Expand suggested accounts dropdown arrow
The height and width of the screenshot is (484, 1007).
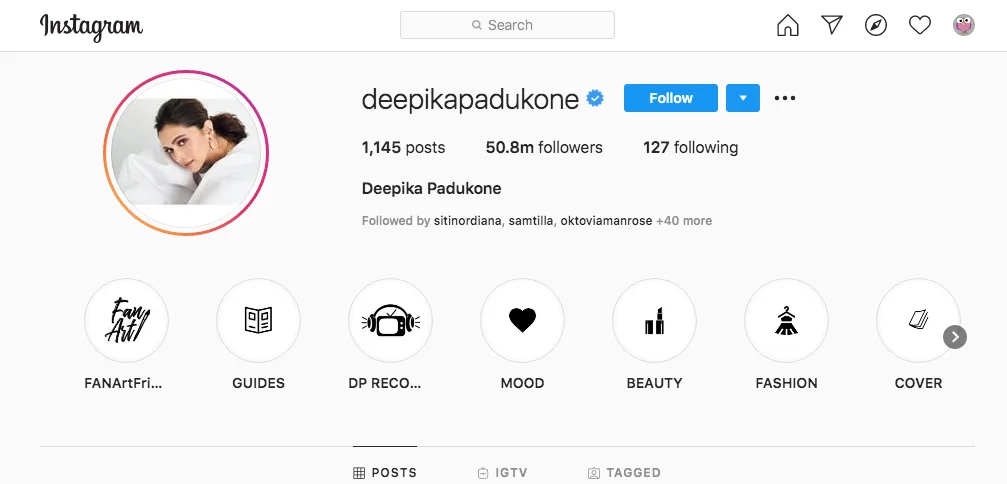(743, 98)
